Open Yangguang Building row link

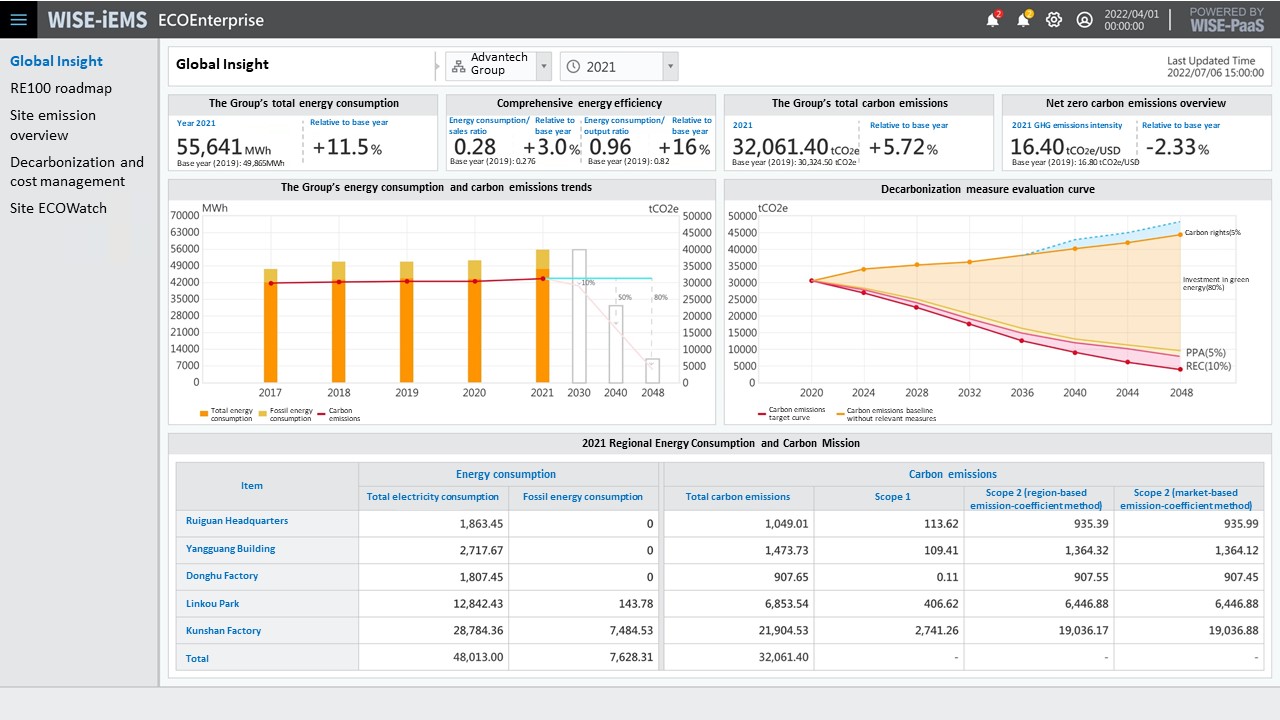(x=230, y=548)
